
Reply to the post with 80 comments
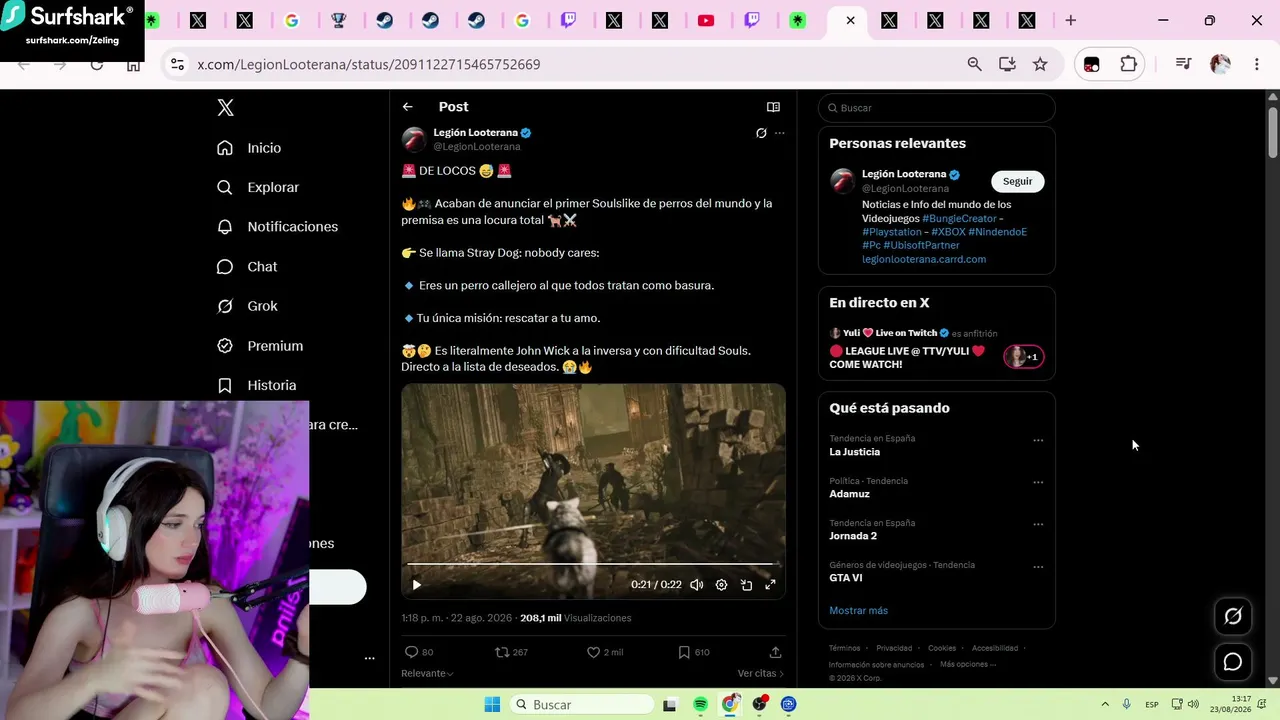point(418,652)
